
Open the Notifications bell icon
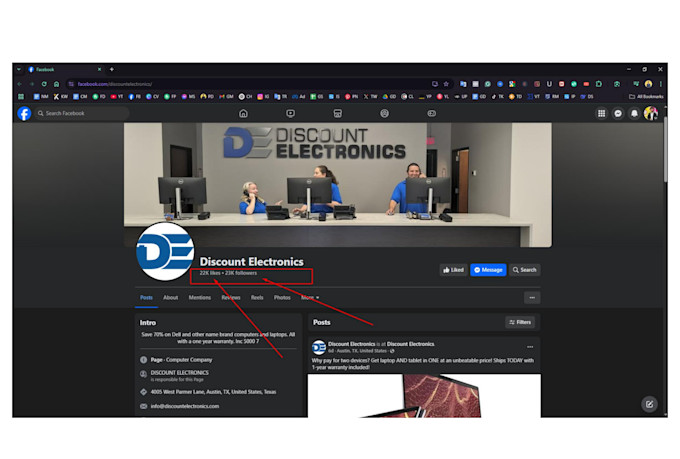(x=634, y=114)
